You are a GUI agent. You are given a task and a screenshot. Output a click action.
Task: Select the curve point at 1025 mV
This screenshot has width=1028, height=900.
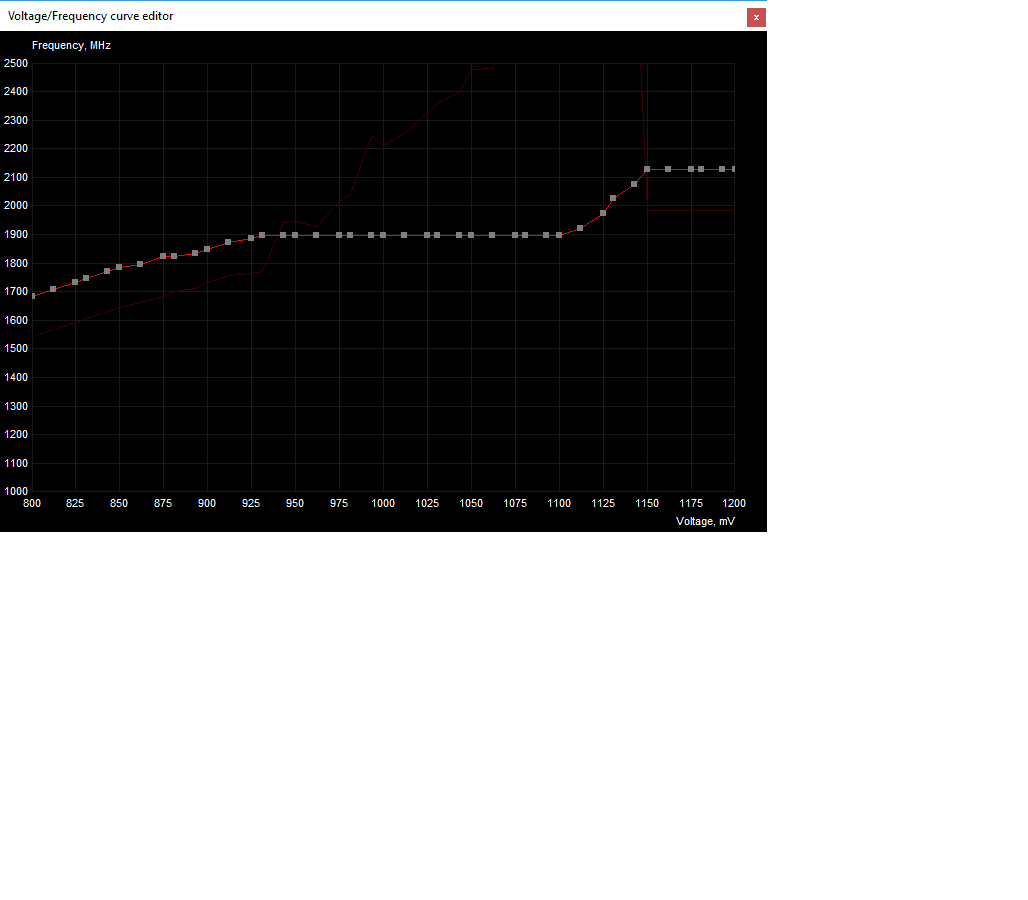(x=427, y=235)
